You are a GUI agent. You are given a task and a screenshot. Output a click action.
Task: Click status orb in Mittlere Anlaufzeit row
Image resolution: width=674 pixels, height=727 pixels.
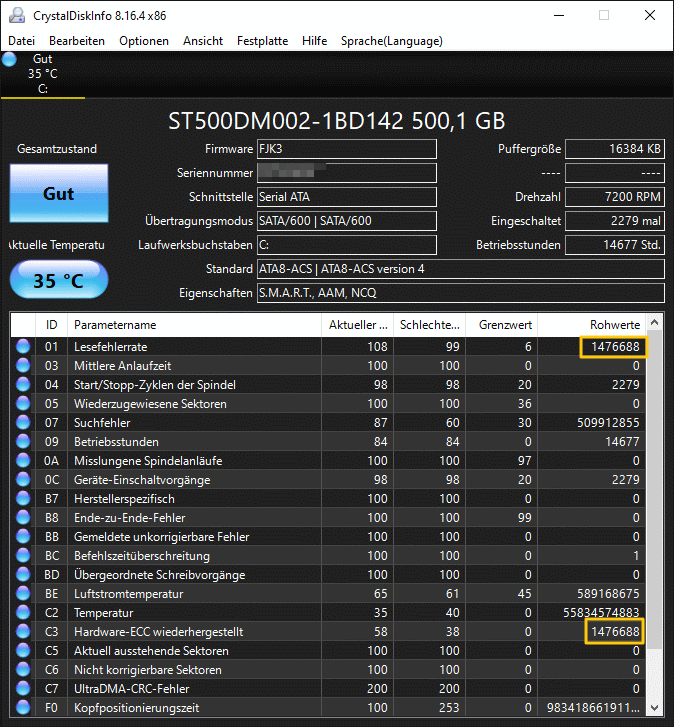click(23, 365)
